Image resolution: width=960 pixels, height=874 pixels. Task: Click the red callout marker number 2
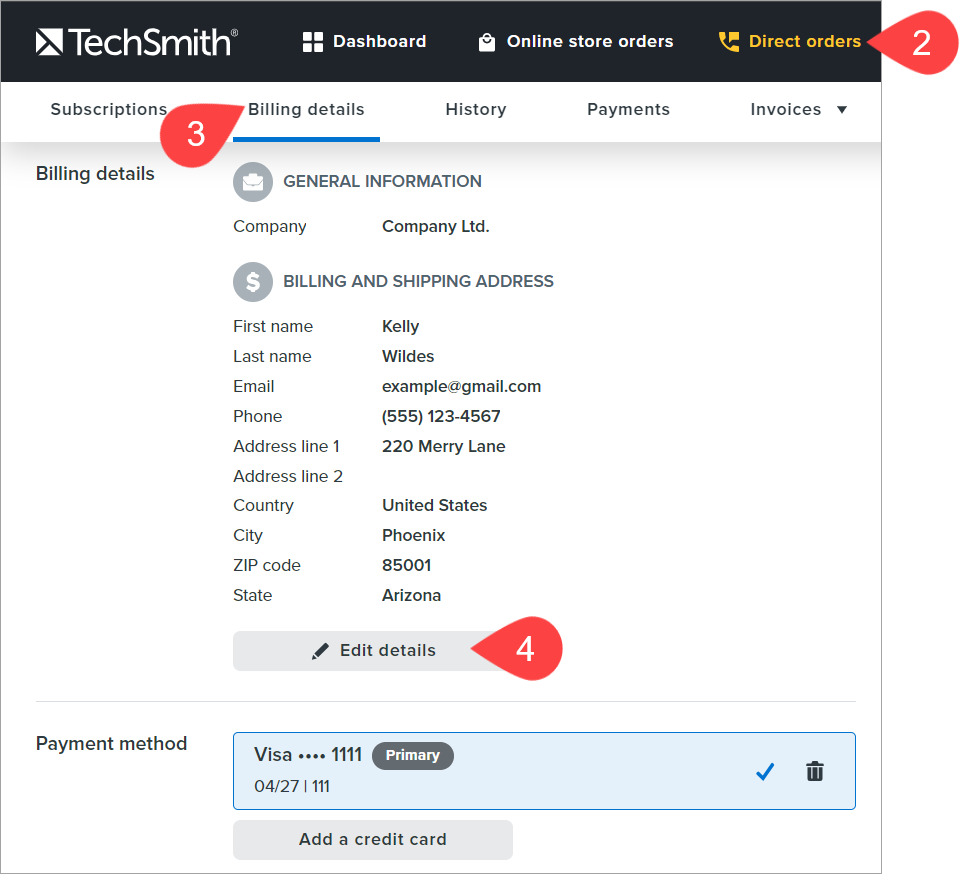tap(918, 42)
